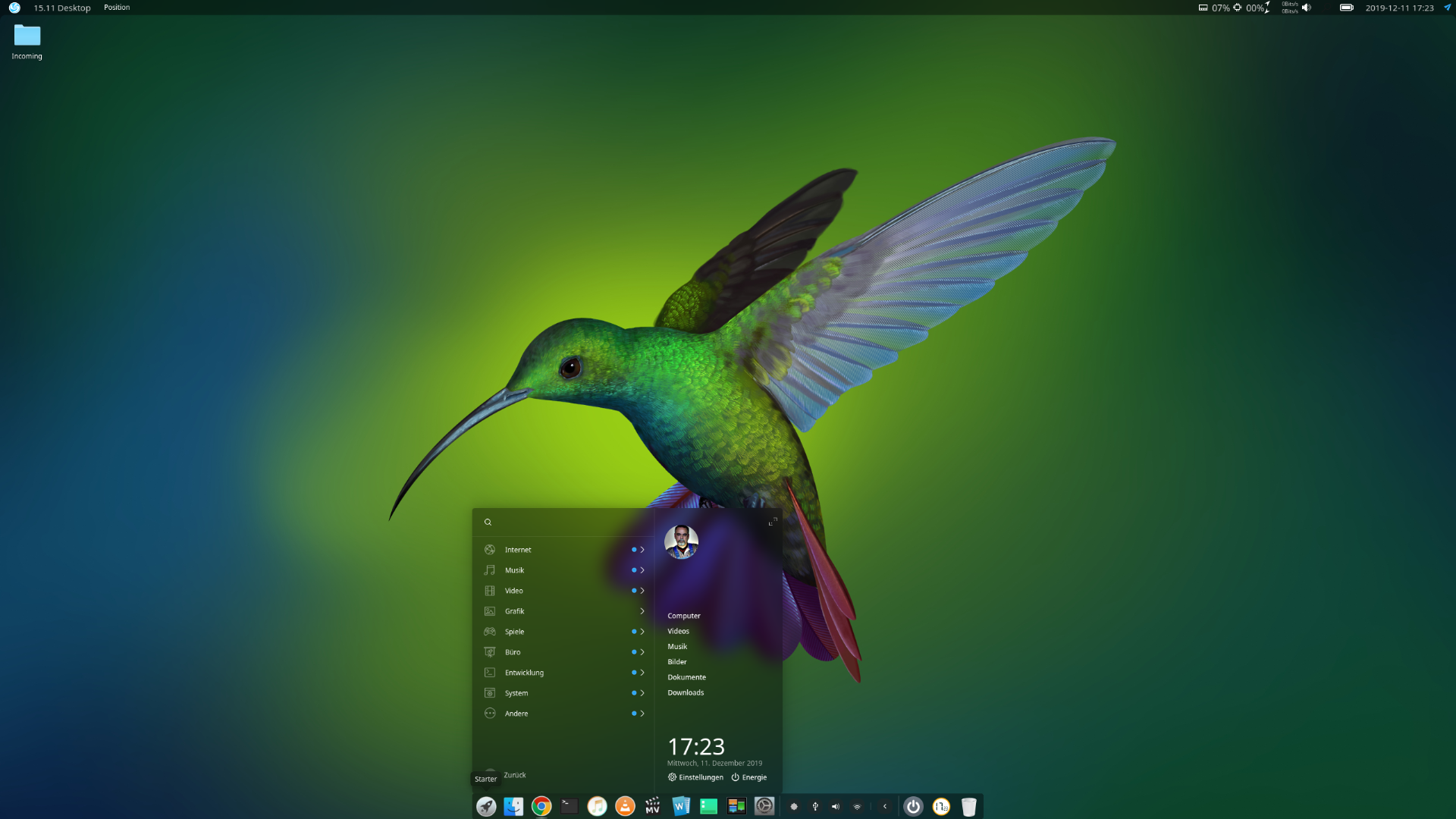Open the Finder-style file manager icon
The width and height of the screenshot is (1456, 819).
(x=513, y=806)
